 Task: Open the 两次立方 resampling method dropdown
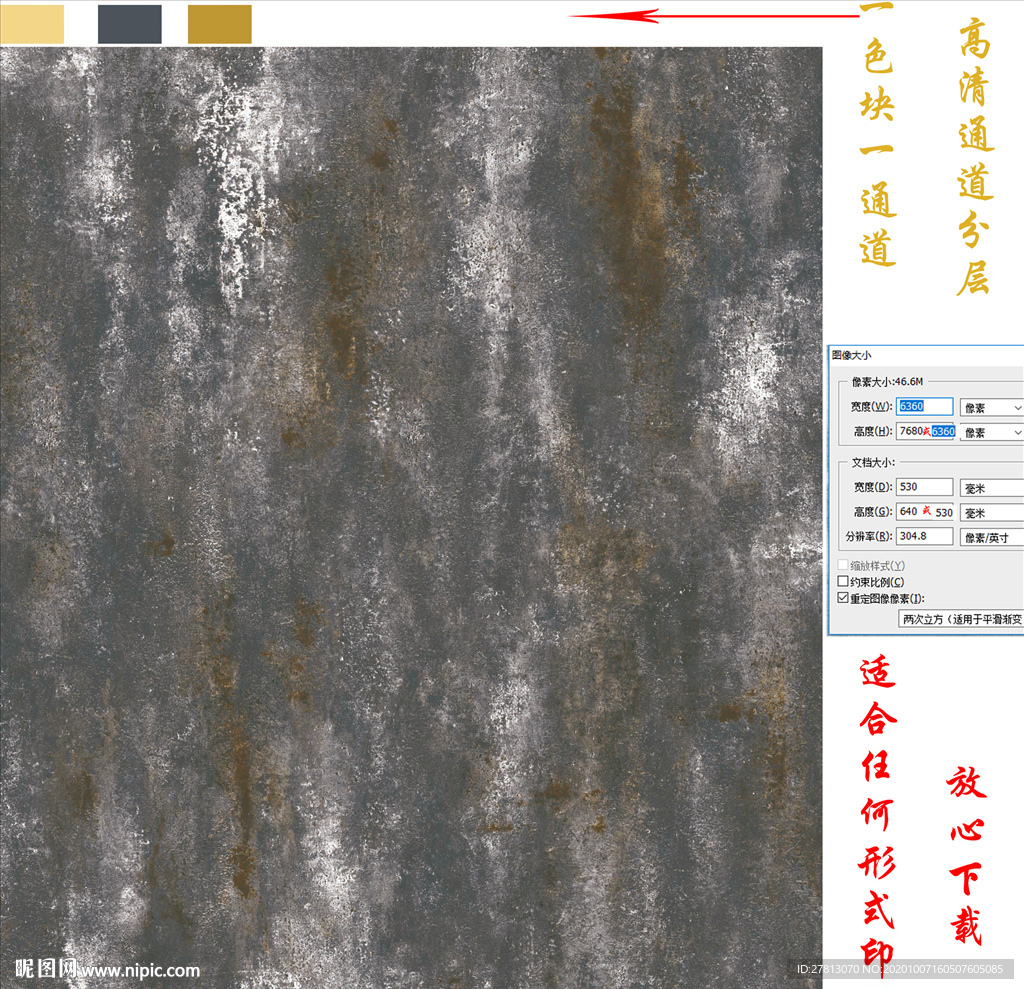coord(961,619)
